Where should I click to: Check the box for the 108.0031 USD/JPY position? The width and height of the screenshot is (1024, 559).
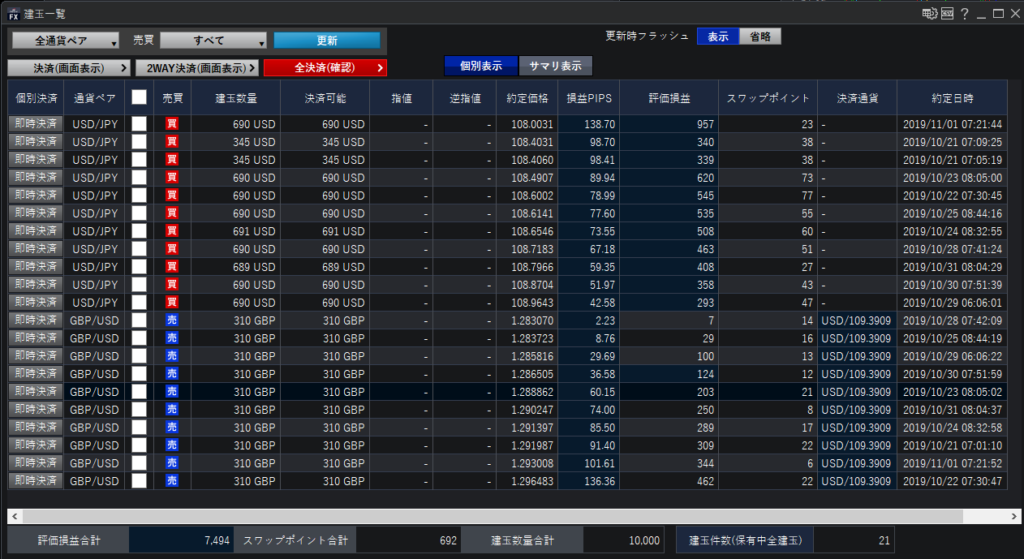(x=139, y=123)
